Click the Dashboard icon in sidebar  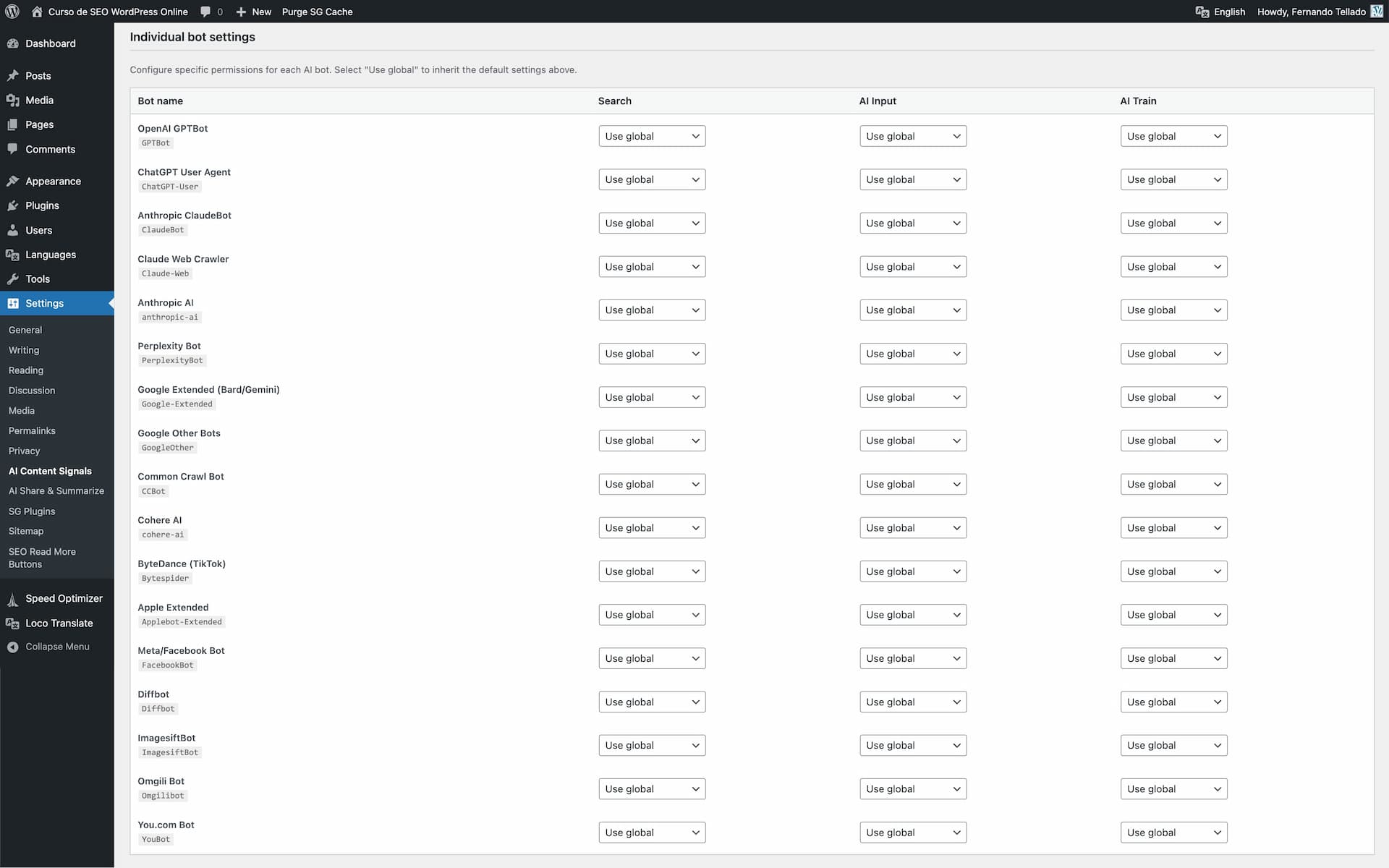[x=13, y=43]
